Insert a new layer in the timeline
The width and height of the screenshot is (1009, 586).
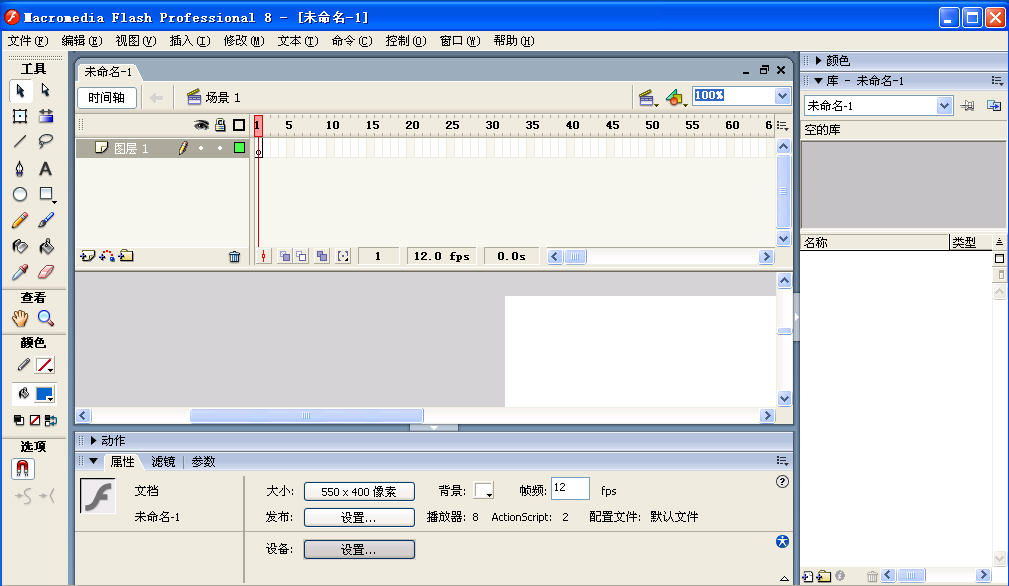click(87, 255)
